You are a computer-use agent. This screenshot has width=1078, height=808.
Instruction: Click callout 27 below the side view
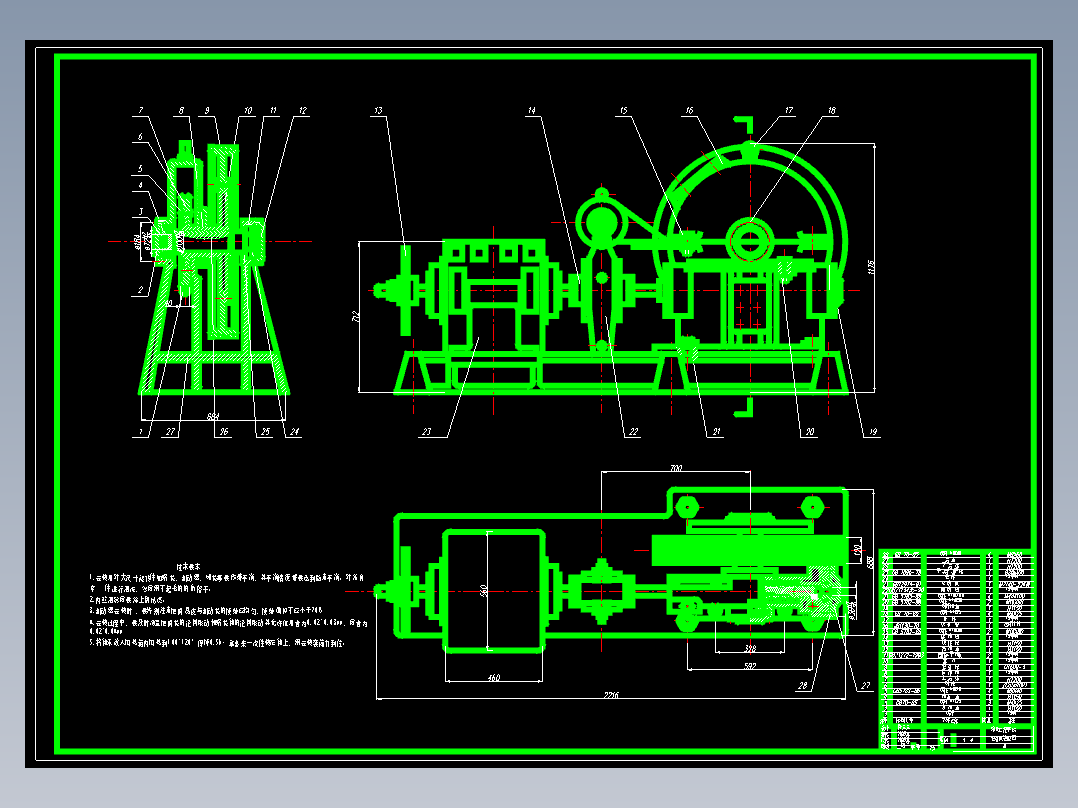tap(170, 432)
